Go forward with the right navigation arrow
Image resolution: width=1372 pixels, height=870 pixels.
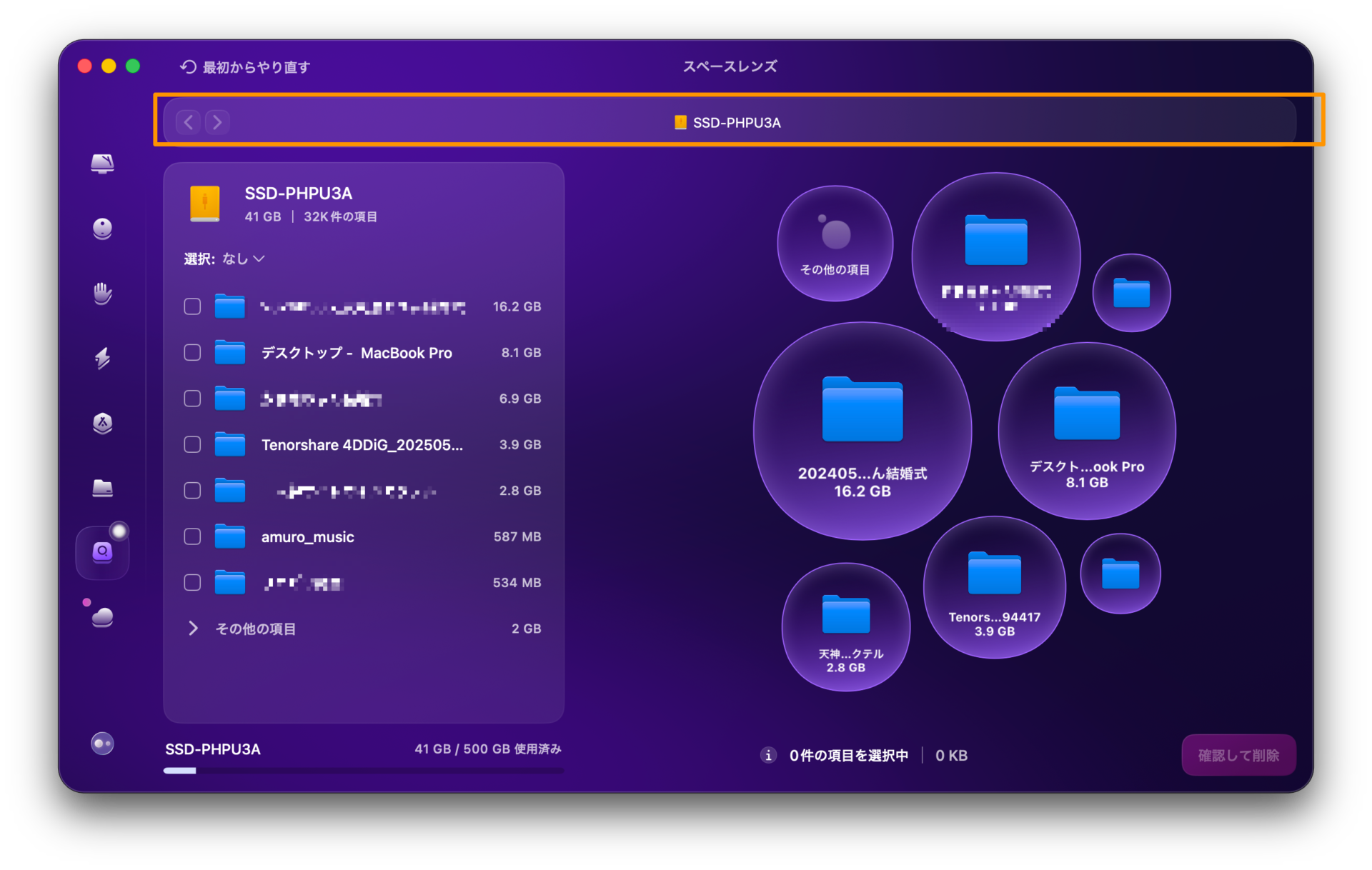(x=217, y=122)
